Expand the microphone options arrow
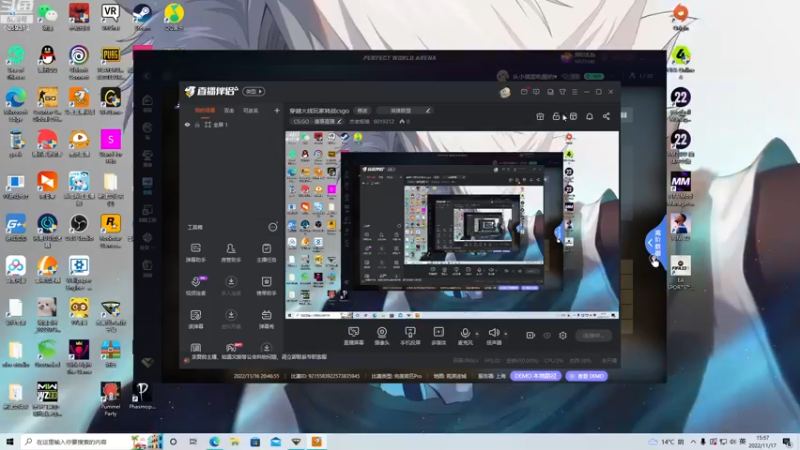Viewport: 800px width, 450px height. [478, 334]
